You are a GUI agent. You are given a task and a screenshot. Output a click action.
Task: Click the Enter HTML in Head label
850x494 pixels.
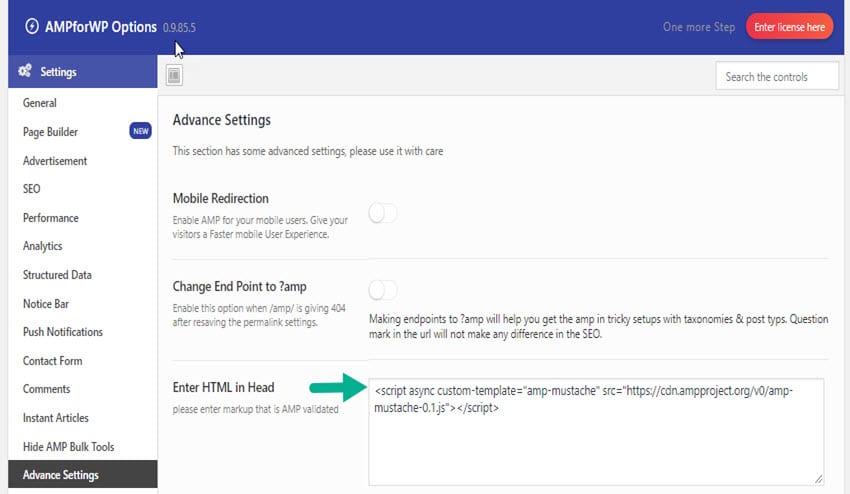click(223, 387)
